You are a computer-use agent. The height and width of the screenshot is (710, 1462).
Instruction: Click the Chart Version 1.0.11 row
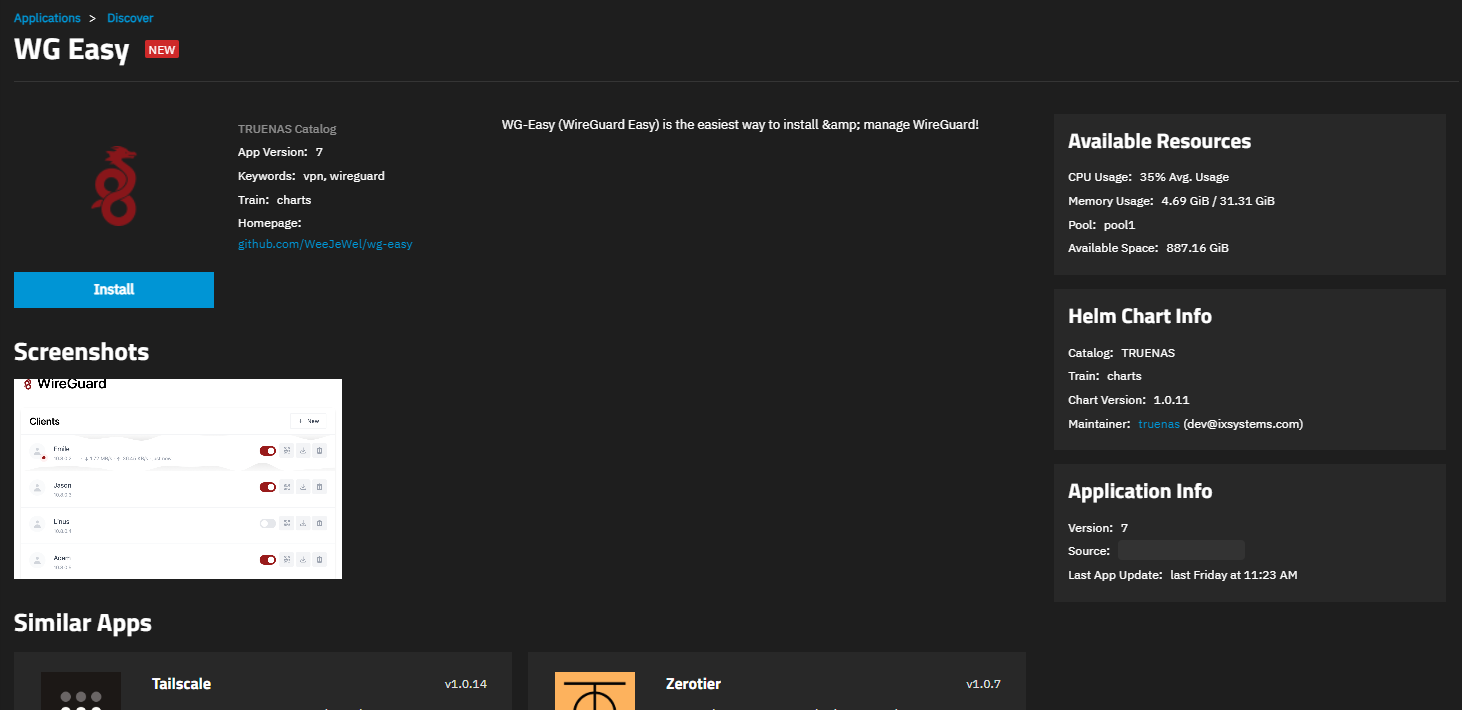[1128, 400]
